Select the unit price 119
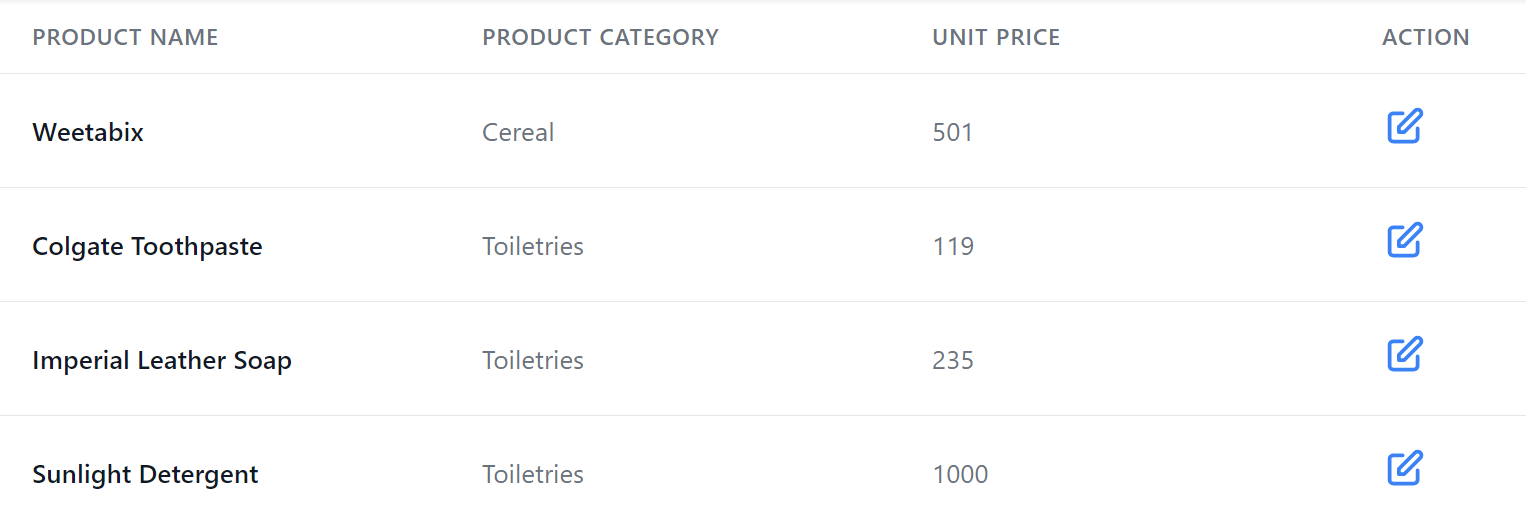 (x=953, y=246)
